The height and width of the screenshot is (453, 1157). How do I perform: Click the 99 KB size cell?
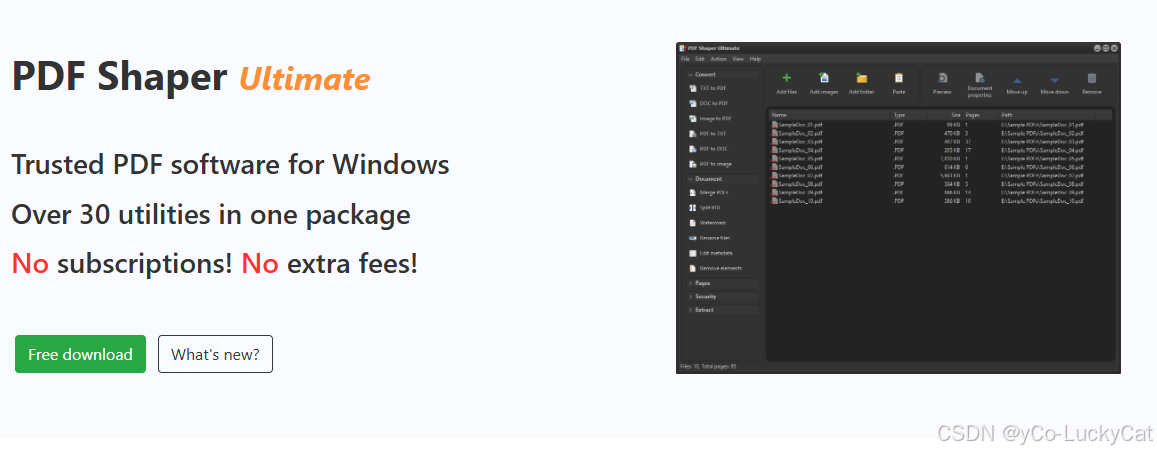(954, 125)
